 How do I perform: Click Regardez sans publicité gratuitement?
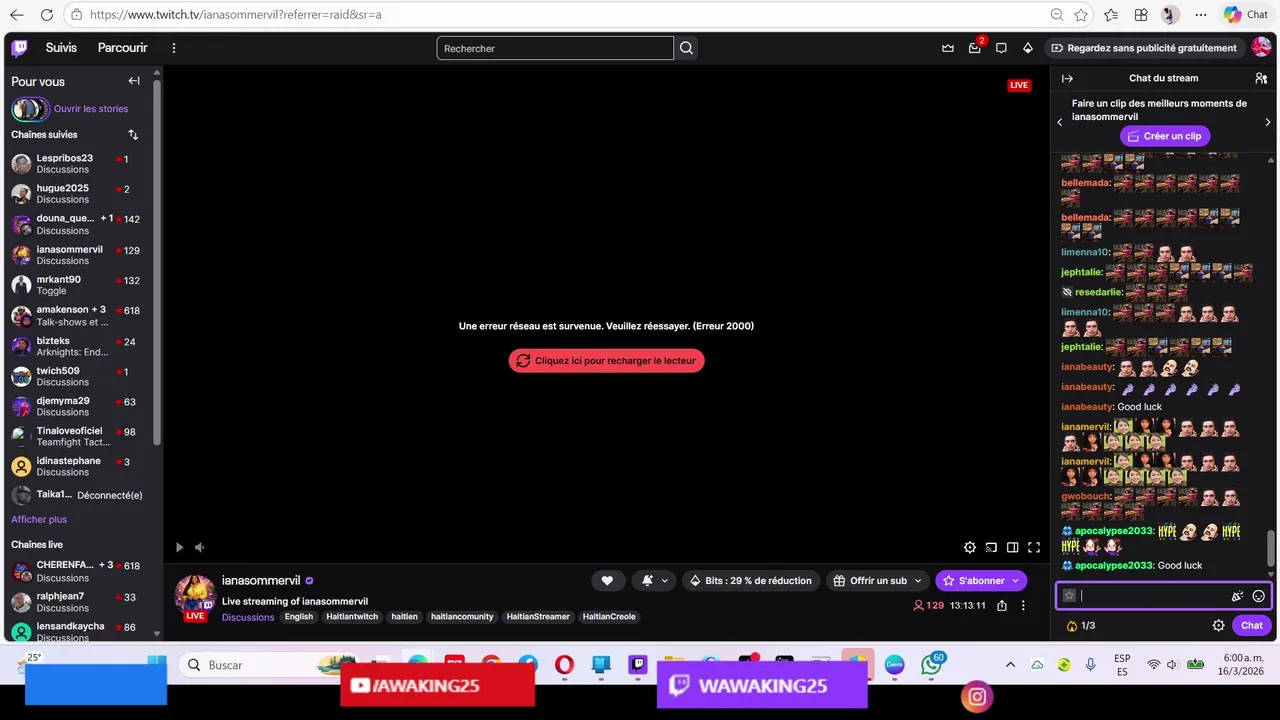(x=1143, y=48)
